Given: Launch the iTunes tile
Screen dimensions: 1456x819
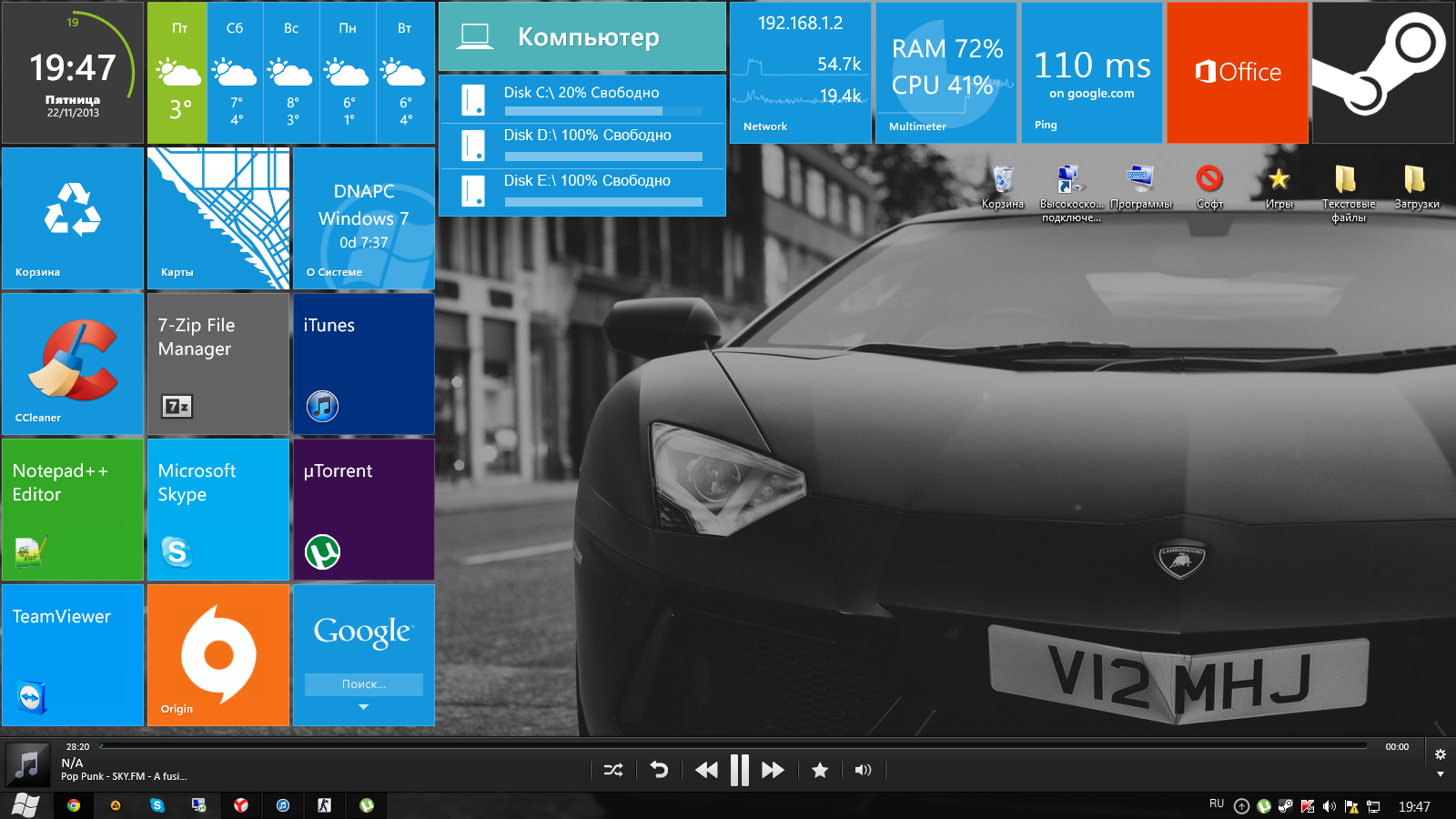Looking at the screenshot, I should [x=364, y=364].
